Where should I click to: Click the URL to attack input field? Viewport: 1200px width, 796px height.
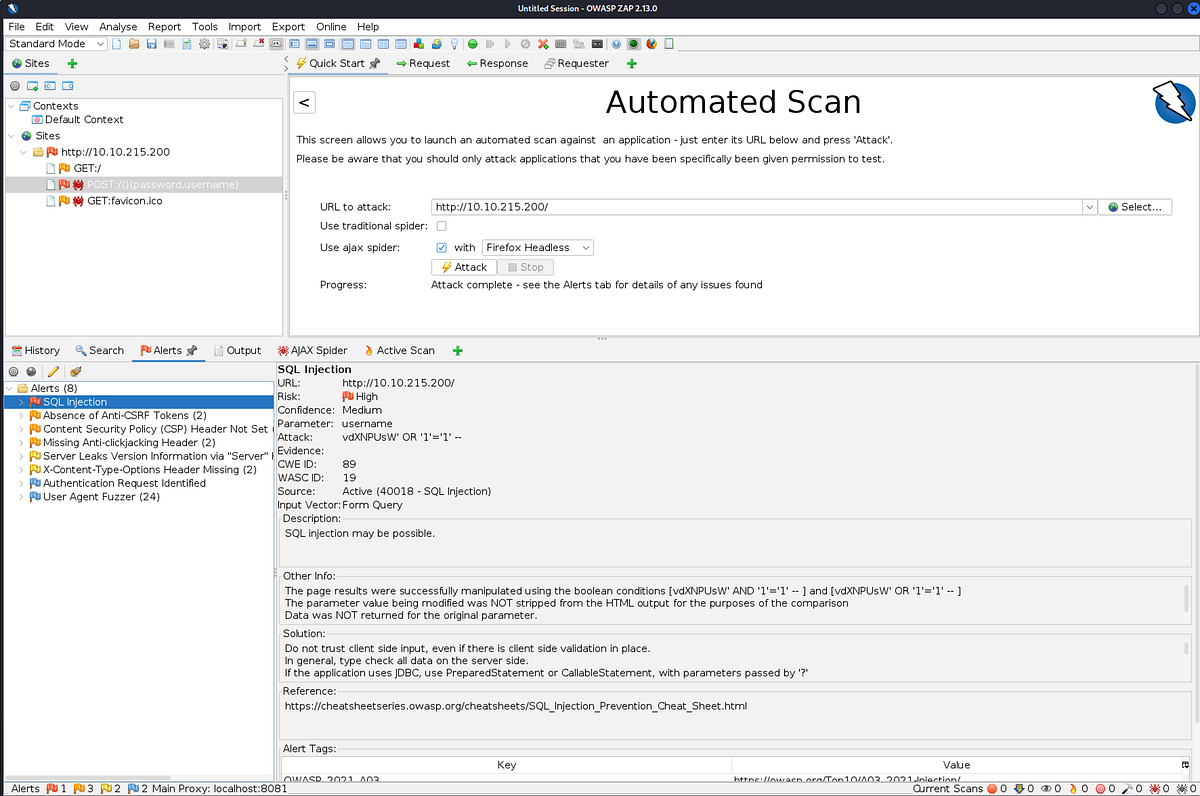point(757,207)
